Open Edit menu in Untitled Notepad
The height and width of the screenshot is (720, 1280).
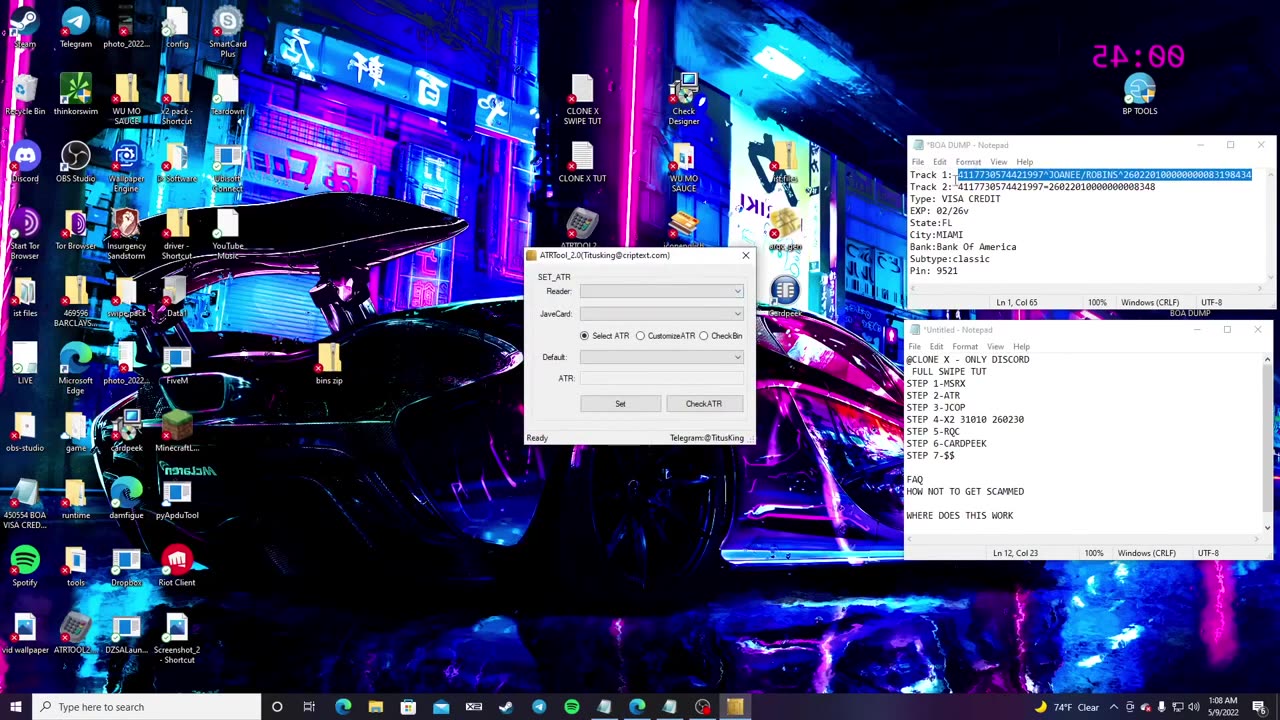click(936, 347)
